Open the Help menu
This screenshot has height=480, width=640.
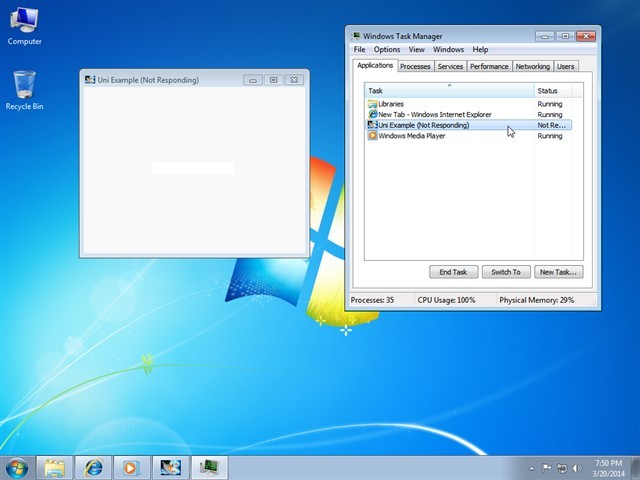pyautogui.click(x=480, y=49)
